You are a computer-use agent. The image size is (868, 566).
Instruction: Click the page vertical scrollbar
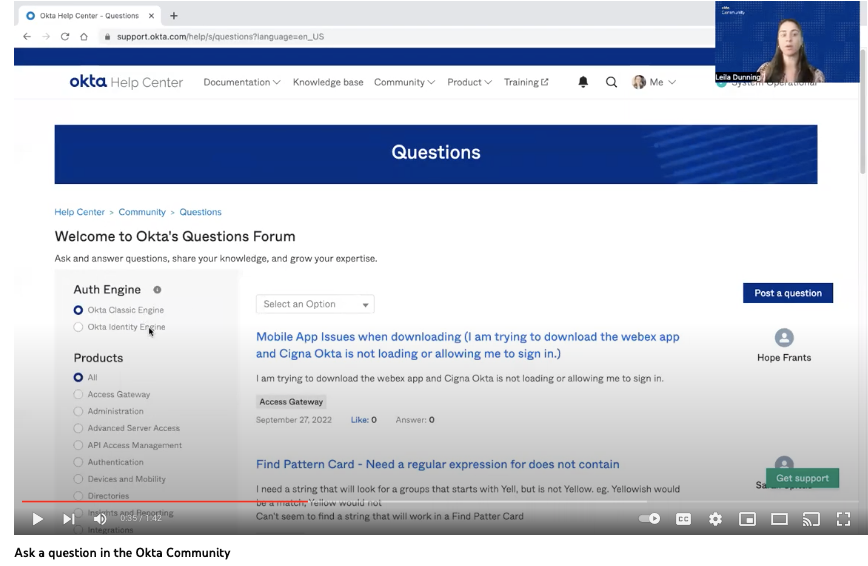[862, 111]
